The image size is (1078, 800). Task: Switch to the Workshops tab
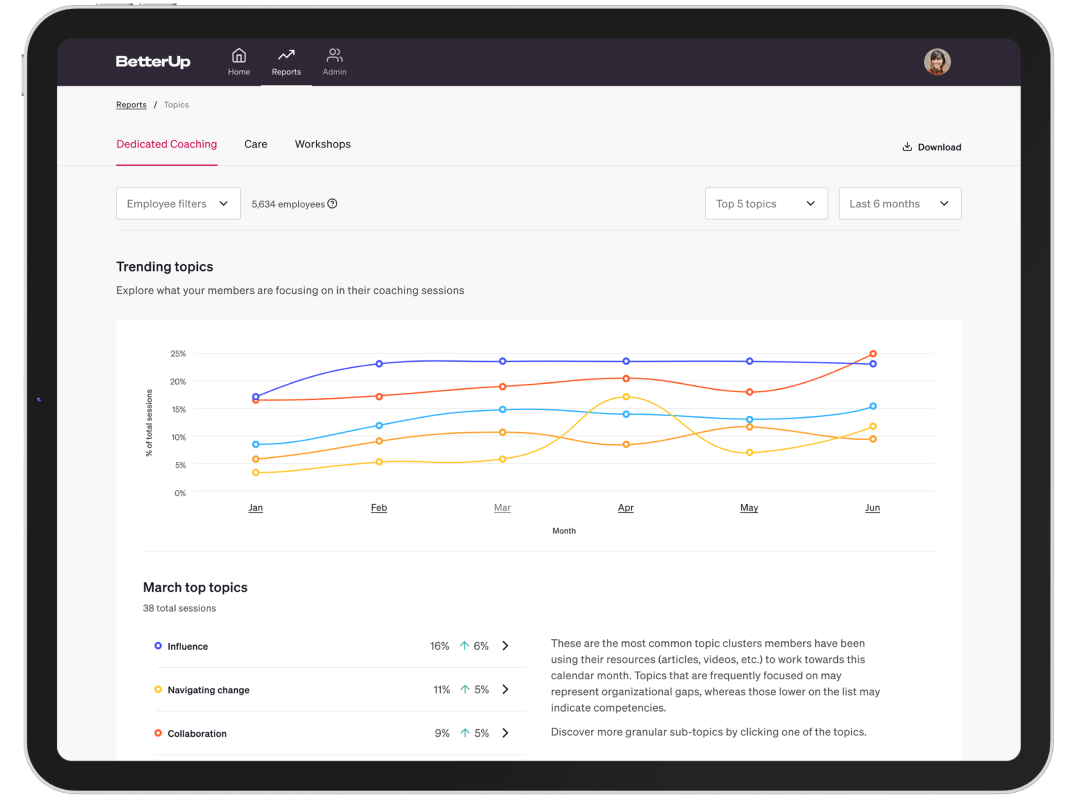pyautogui.click(x=322, y=144)
